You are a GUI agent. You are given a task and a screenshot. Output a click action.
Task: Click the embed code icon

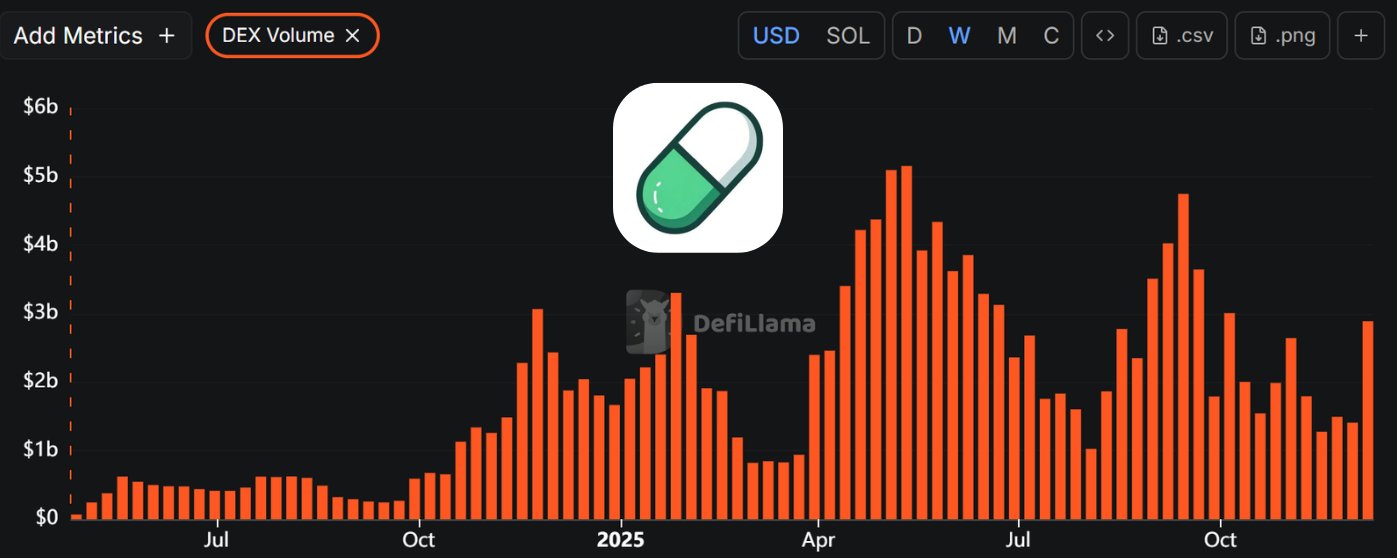click(x=1105, y=36)
